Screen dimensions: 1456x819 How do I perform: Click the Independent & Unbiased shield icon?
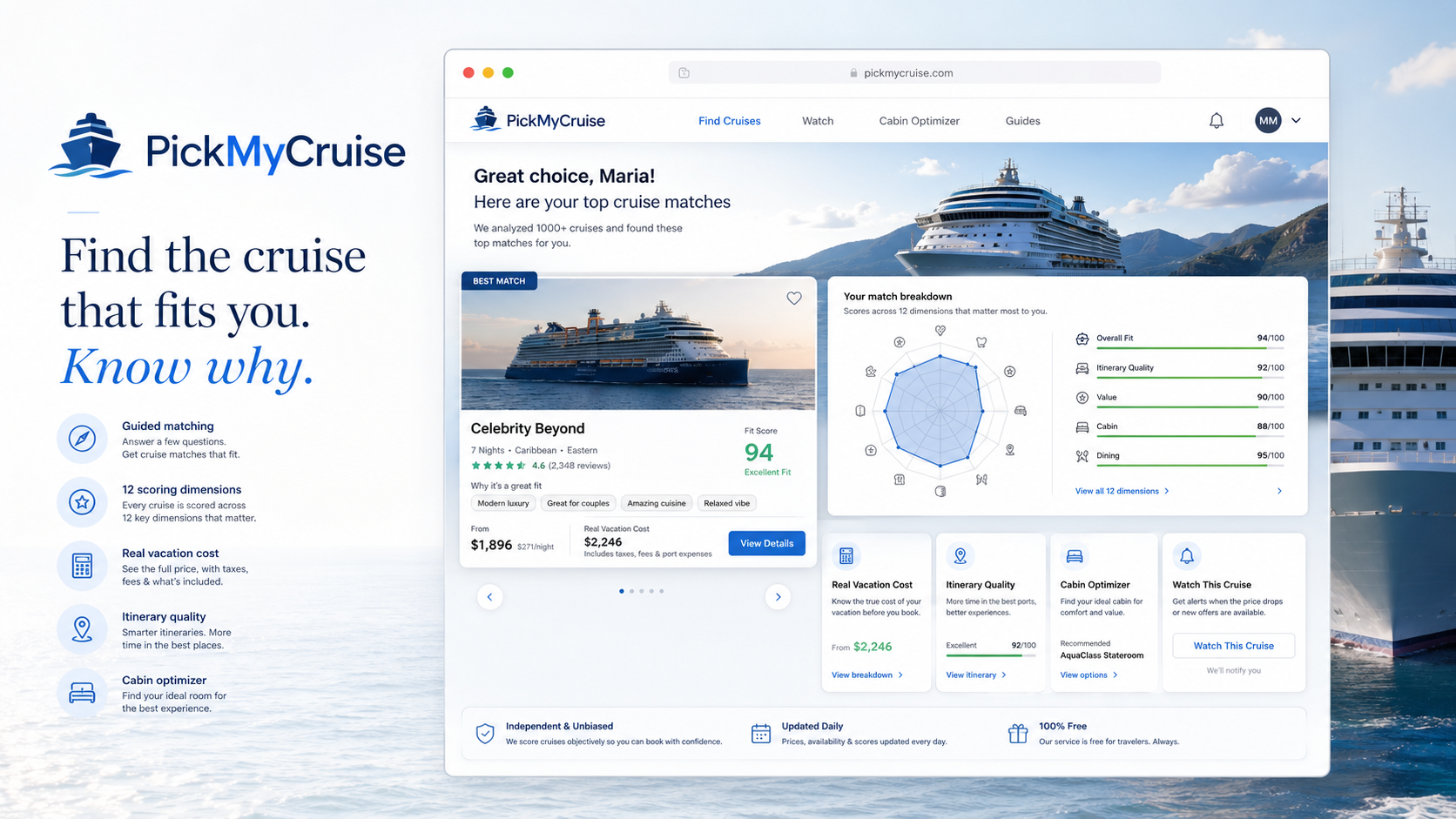point(485,734)
